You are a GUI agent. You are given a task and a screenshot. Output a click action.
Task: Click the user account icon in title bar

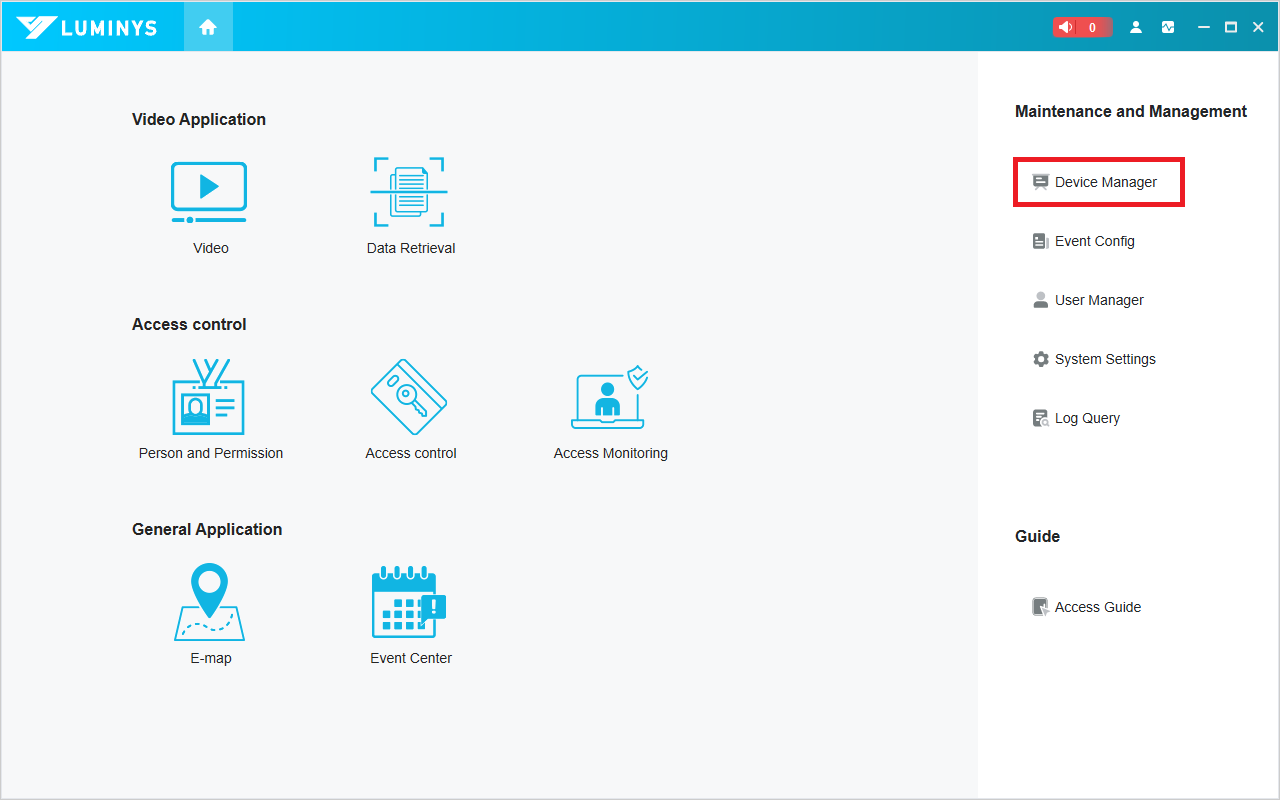(1136, 27)
